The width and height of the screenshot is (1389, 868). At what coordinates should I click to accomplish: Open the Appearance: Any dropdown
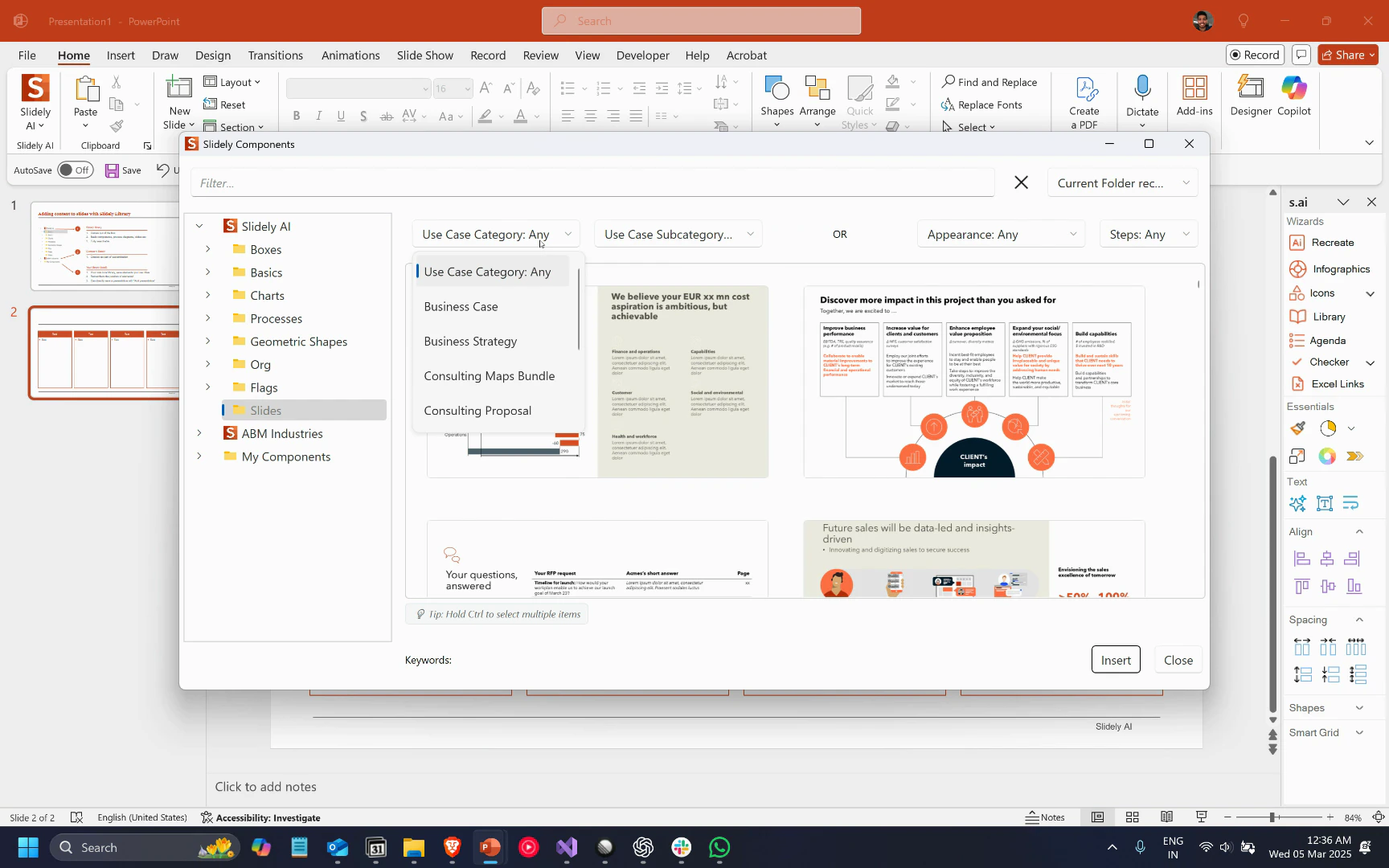click(x=1001, y=235)
